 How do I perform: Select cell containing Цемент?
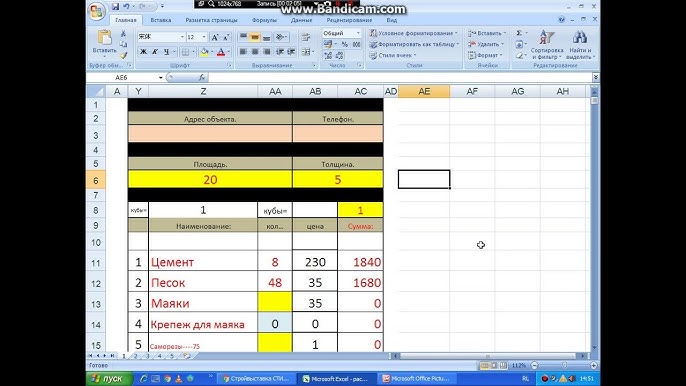pyautogui.click(x=203, y=262)
